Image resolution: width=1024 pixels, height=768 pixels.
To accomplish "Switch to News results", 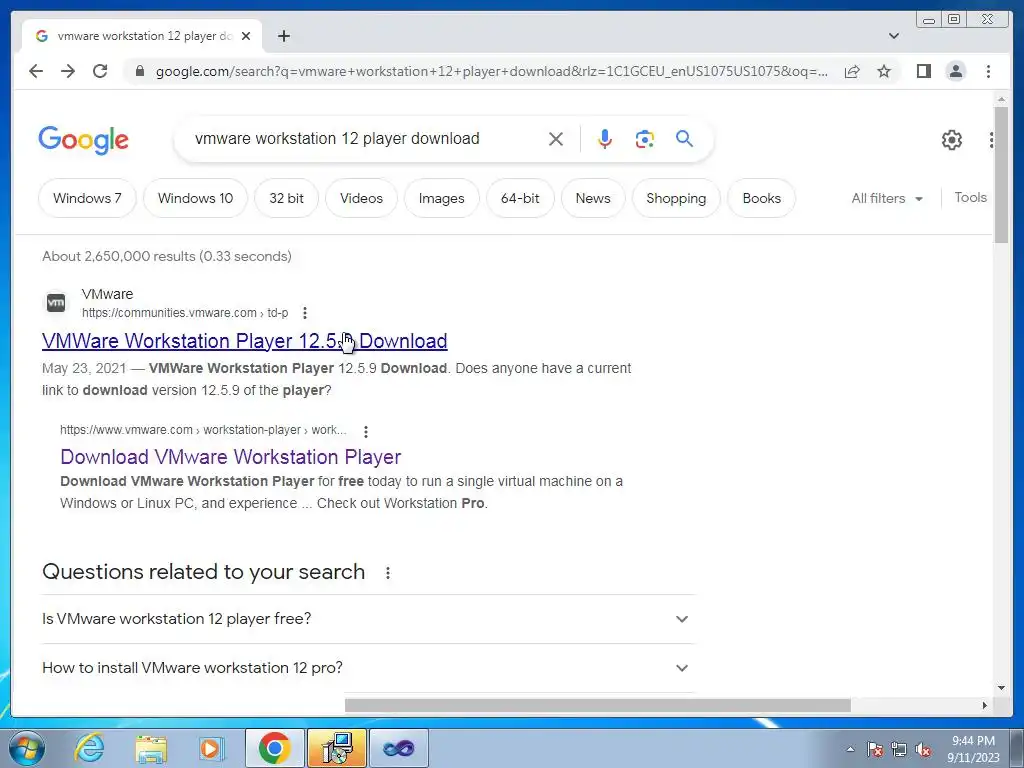I will point(592,198).
